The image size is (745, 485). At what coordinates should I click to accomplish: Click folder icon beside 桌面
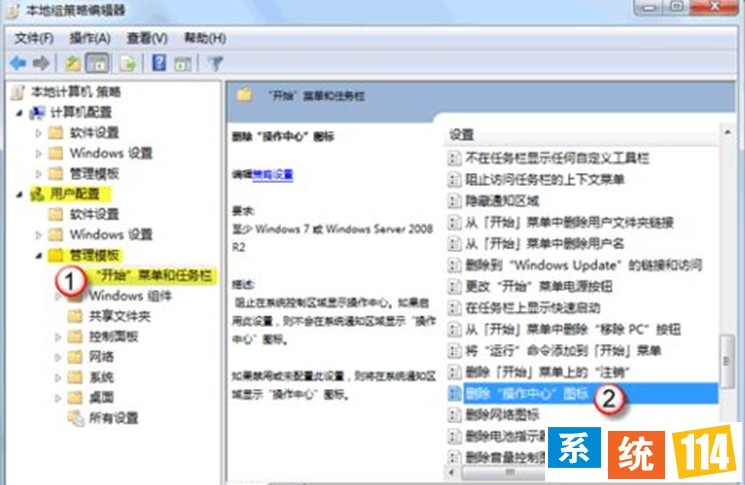(75, 397)
